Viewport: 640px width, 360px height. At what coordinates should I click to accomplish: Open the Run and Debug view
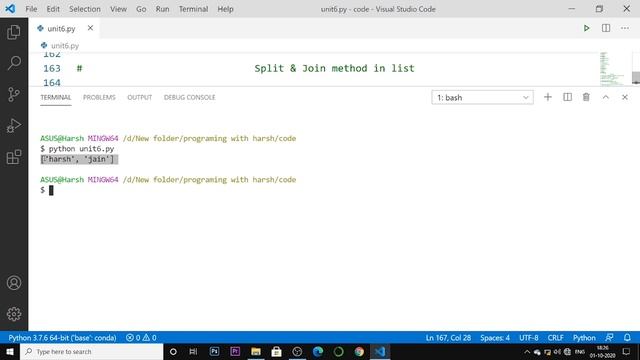point(14,126)
